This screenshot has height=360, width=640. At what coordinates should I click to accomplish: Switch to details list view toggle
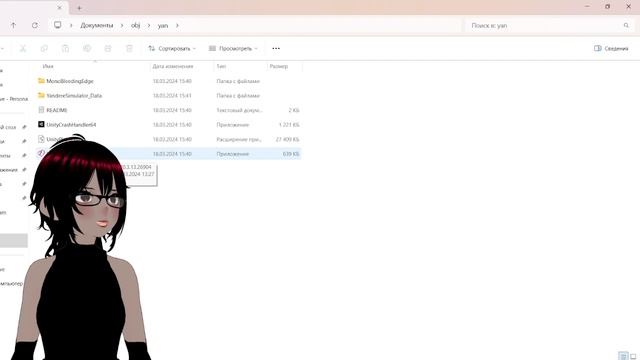[x=623, y=356]
